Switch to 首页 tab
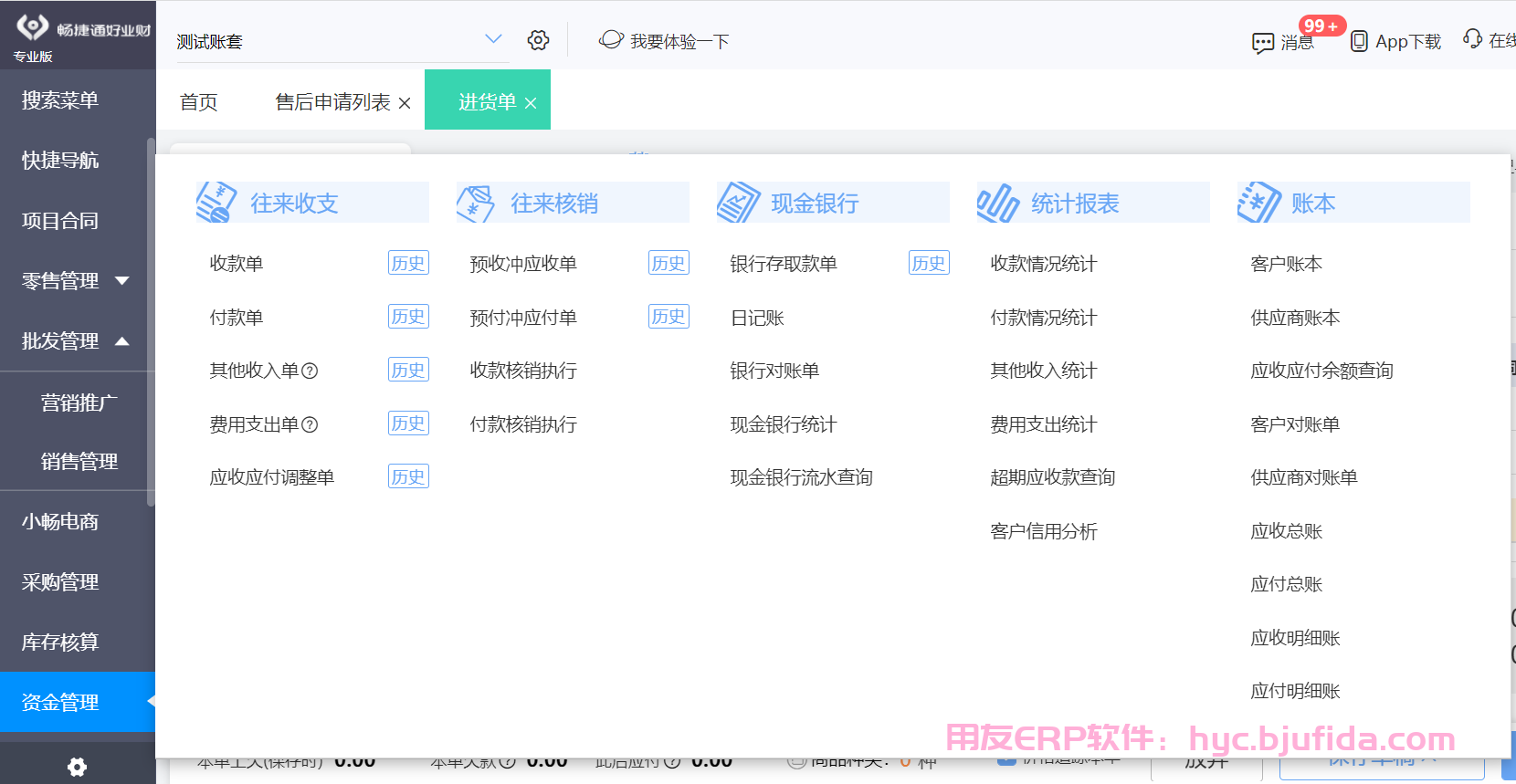Screen dimensions: 1516x784 pyautogui.click(x=198, y=102)
